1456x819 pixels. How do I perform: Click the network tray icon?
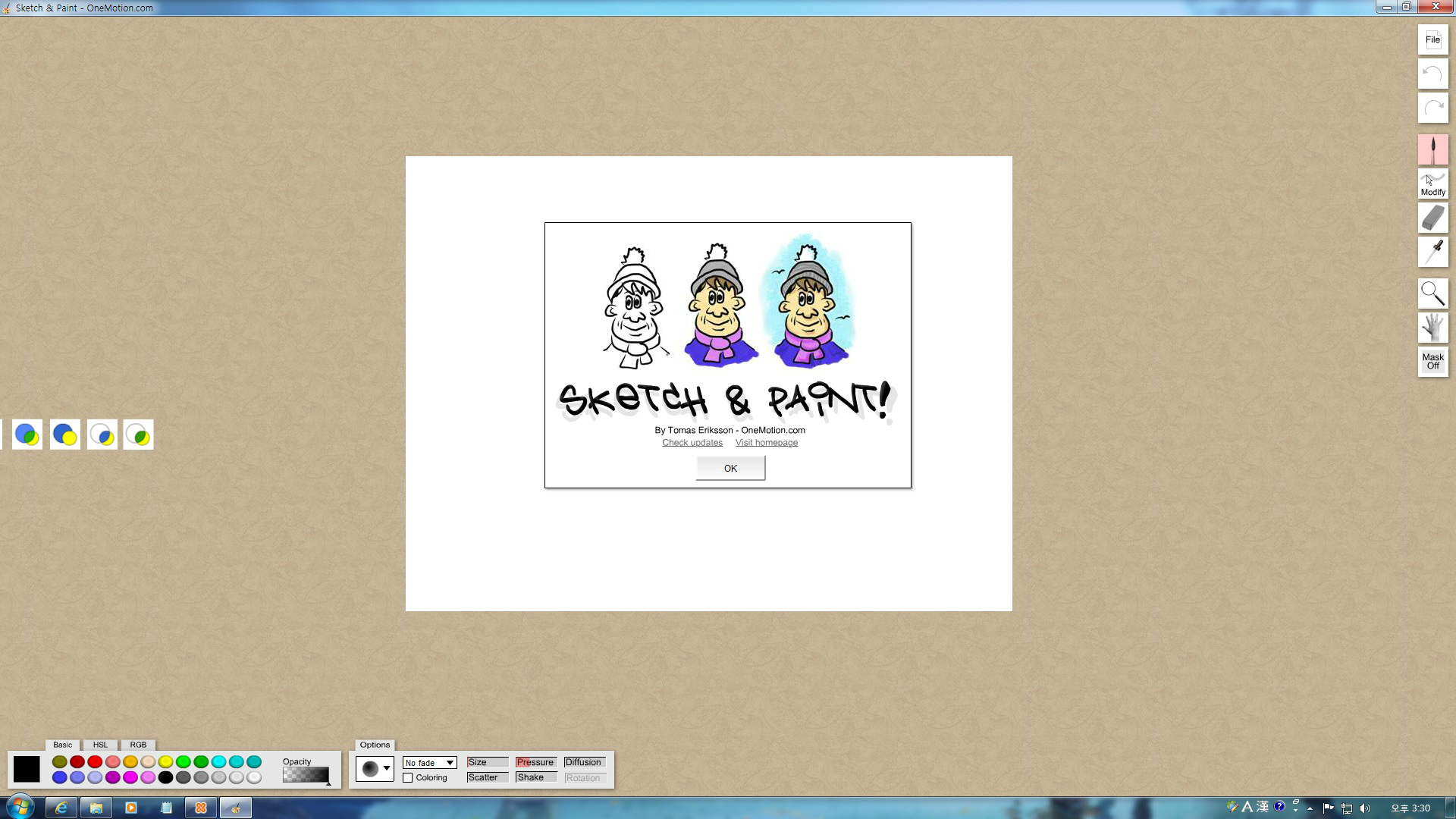[x=1347, y=808]
